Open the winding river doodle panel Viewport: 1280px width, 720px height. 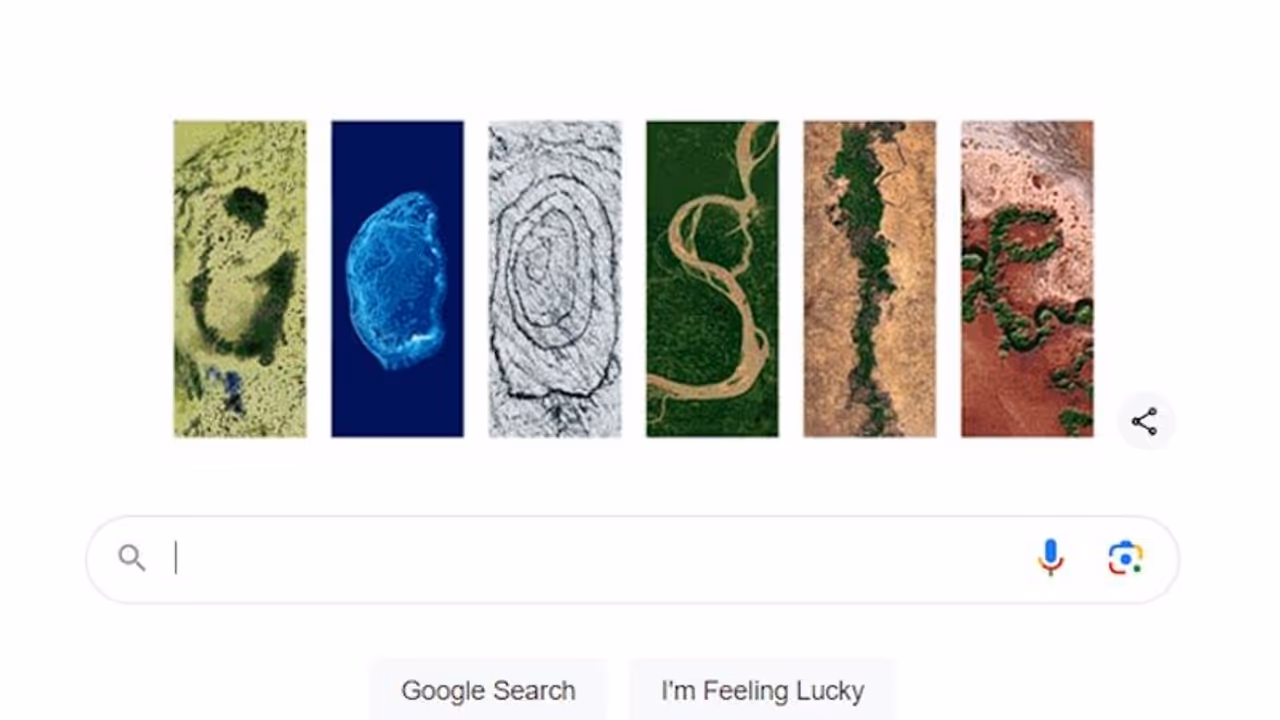(712, 279)
